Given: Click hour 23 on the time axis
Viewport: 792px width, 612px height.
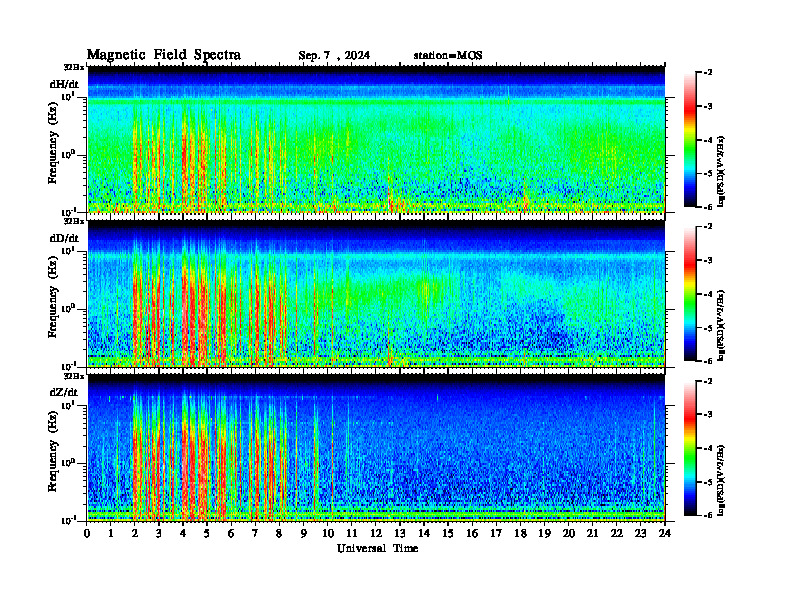Looking at the screenshot, I should (x=641, y=534).
